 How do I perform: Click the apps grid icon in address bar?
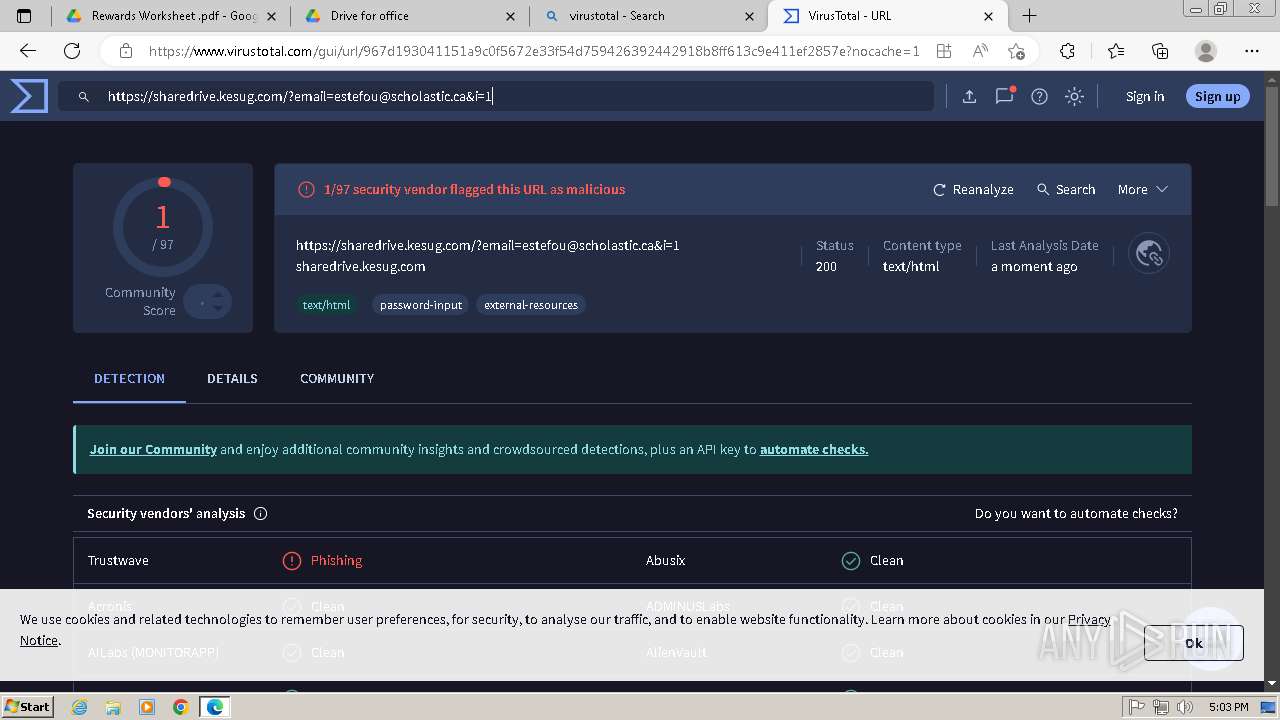coord(943,51)
